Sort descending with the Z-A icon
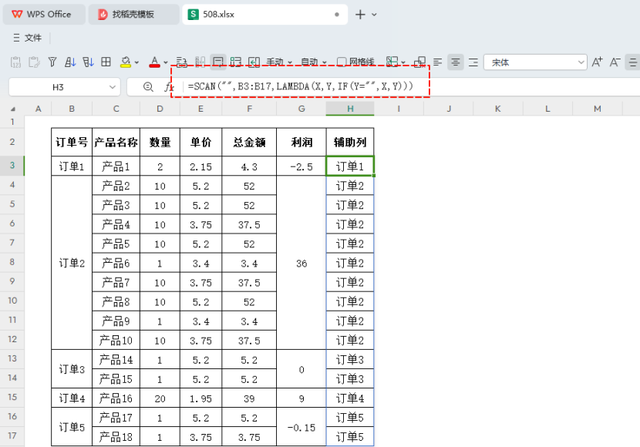 pyautogui.click(x=88, y=62)
